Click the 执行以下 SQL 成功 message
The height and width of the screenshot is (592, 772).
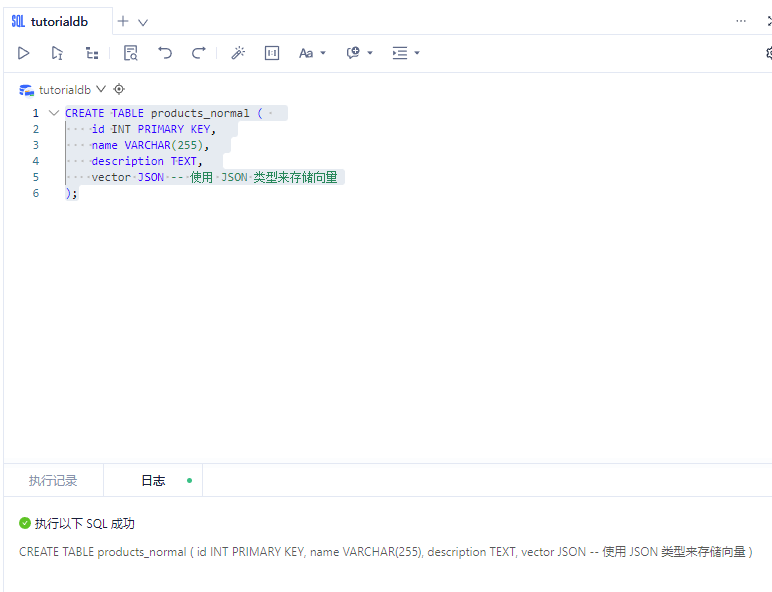pos(84,524)
